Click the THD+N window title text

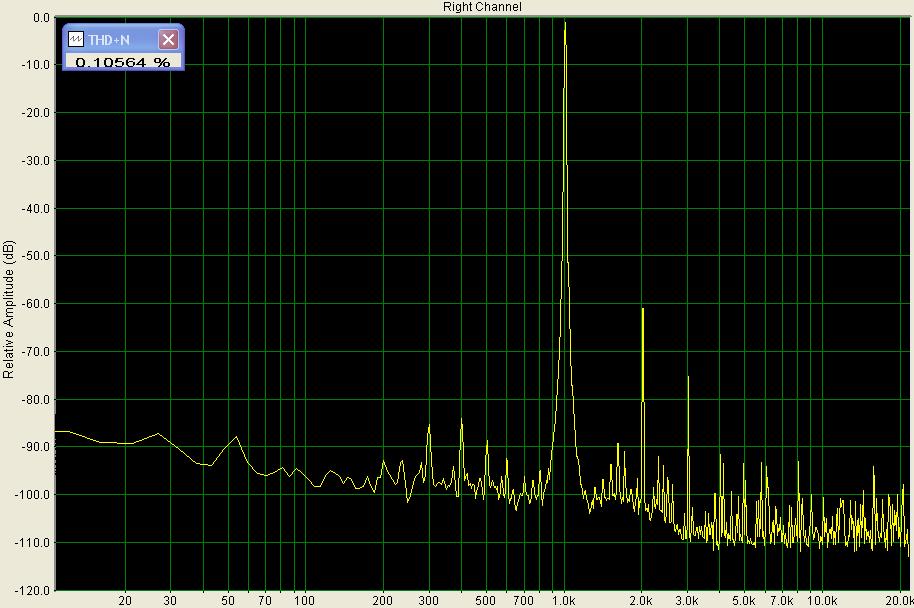109,40
